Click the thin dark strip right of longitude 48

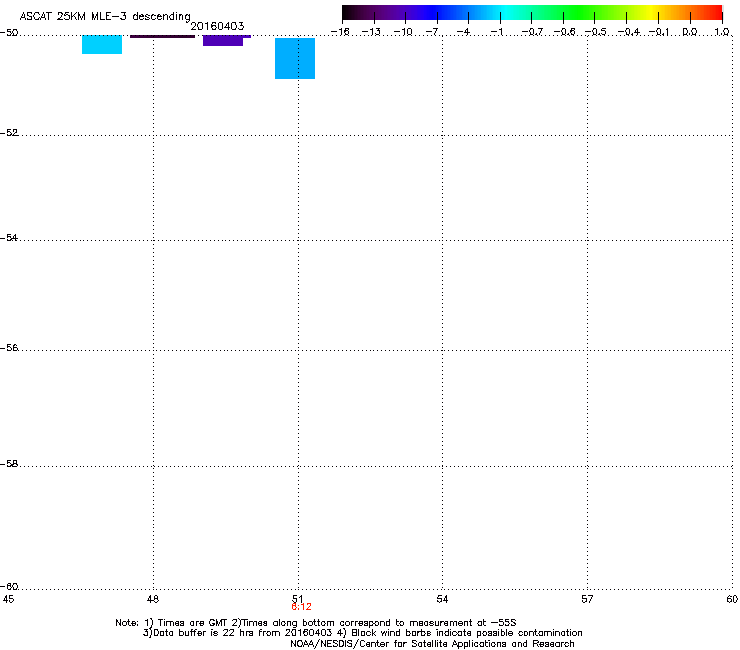[x=162, y=36]
